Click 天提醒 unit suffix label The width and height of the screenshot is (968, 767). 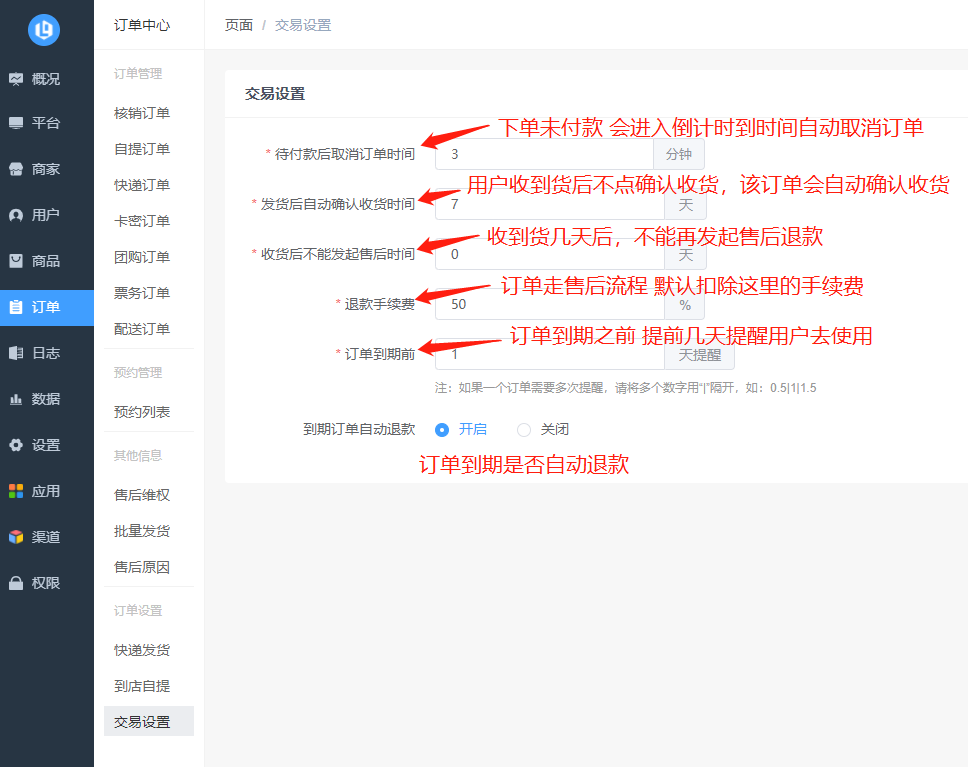[699, 354]
